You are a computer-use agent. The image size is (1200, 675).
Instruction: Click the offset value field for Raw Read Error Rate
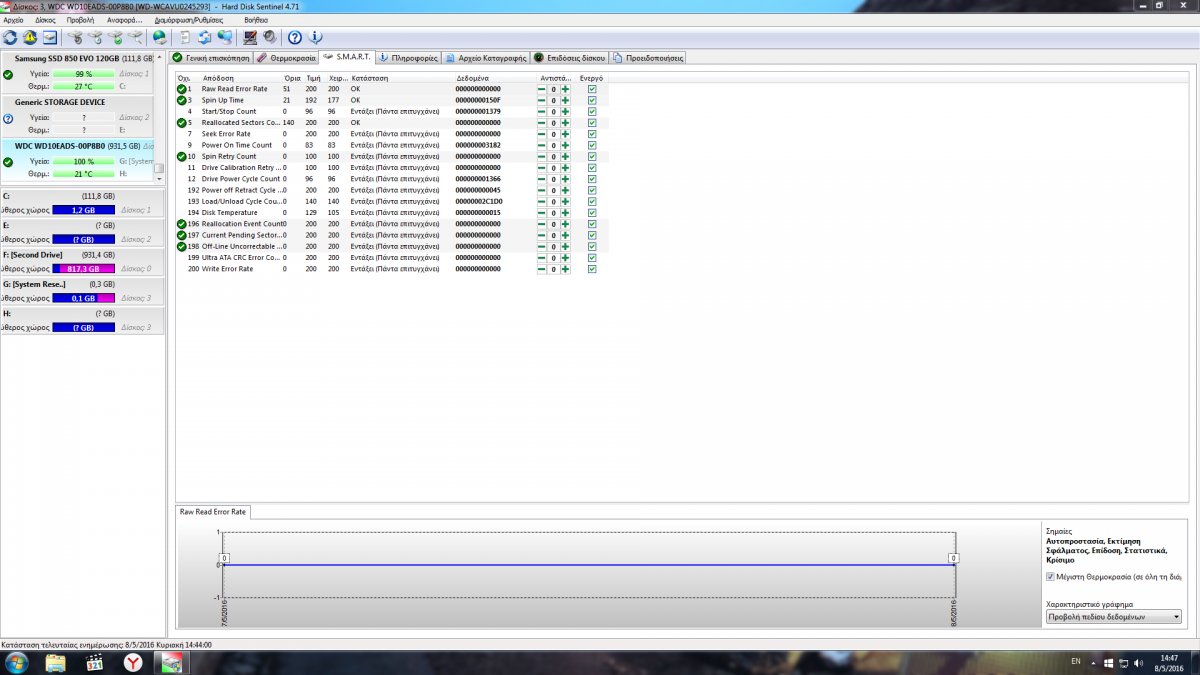coord(553,89)
